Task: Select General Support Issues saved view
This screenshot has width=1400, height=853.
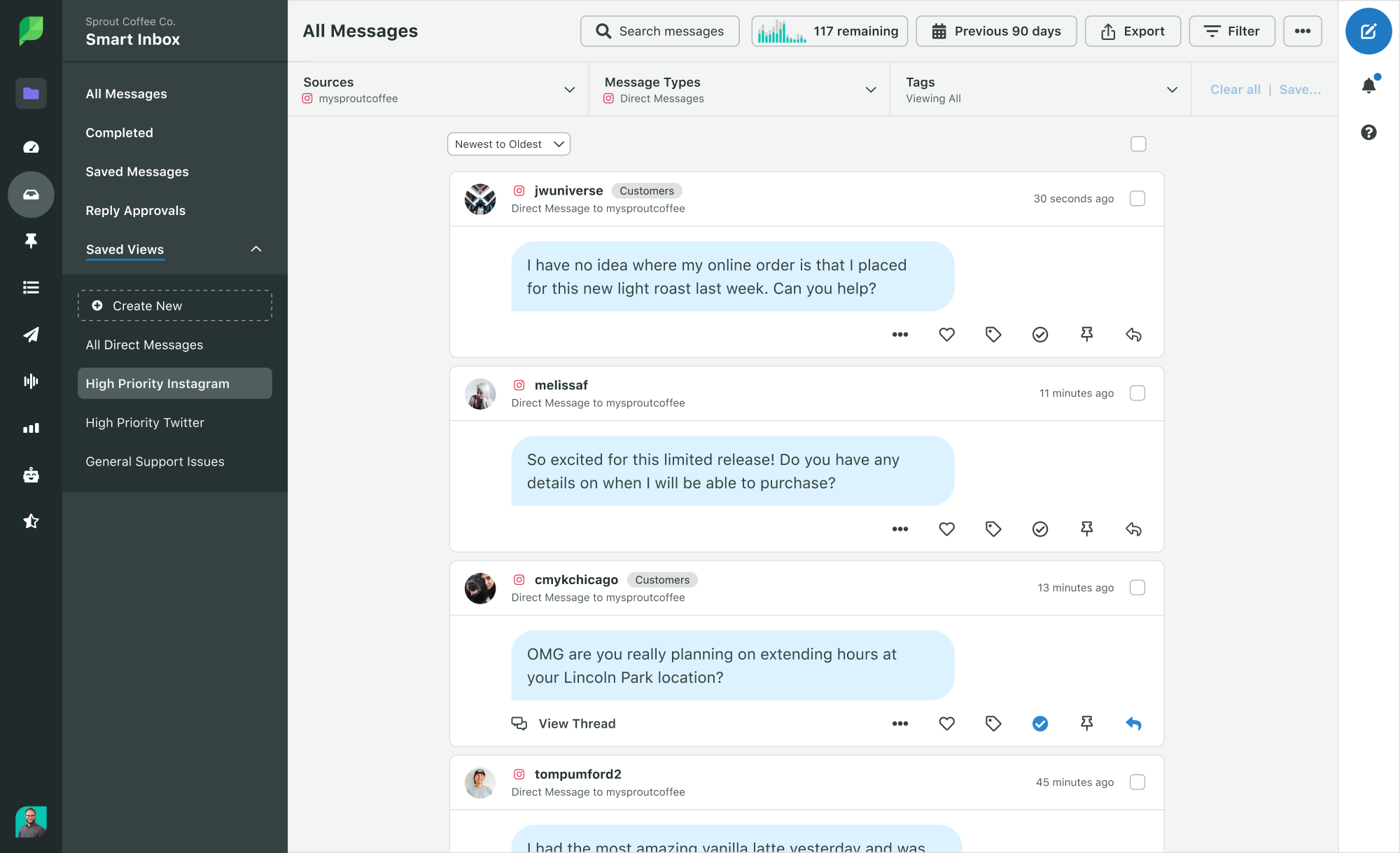Action: pyautogui.click(x=154, y=461)
